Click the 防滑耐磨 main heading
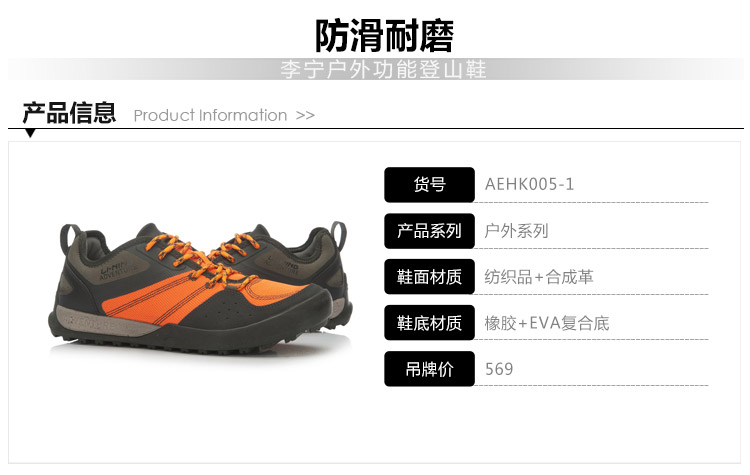The image size is (750, 475). 384,36
